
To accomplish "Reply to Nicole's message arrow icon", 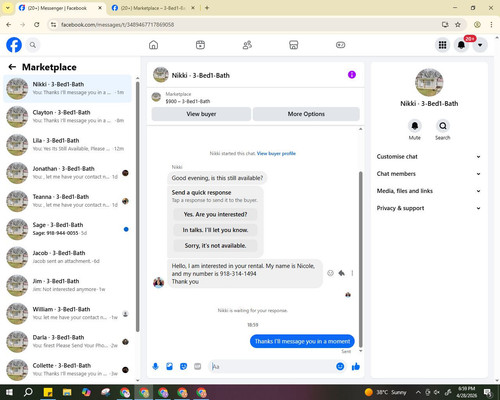I will [341, 273].
